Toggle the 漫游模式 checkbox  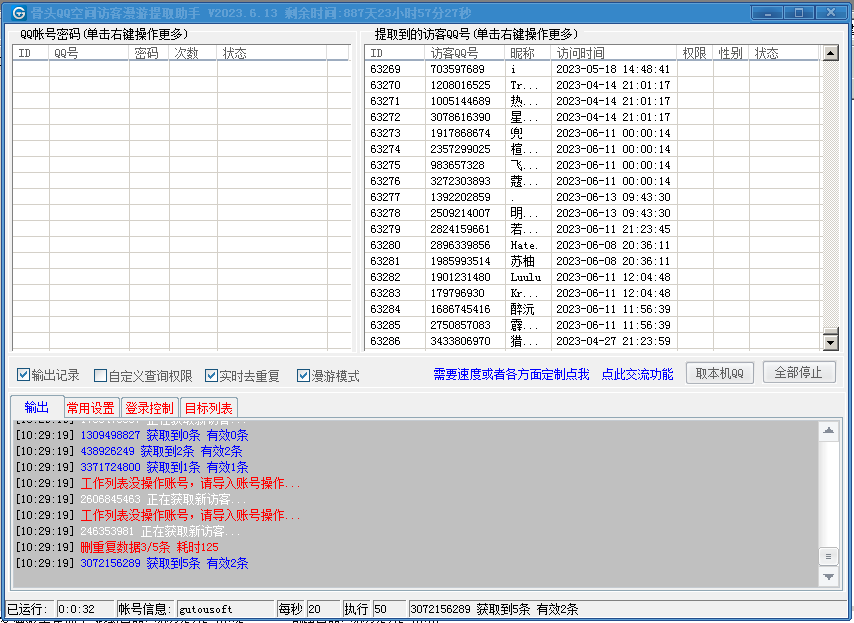pos(303,376)
